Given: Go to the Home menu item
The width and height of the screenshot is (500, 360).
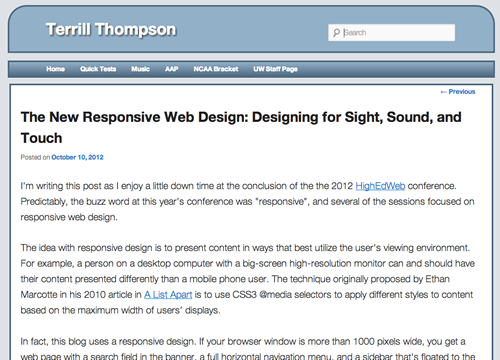Looking at the screenshot, I should point(55,69).
